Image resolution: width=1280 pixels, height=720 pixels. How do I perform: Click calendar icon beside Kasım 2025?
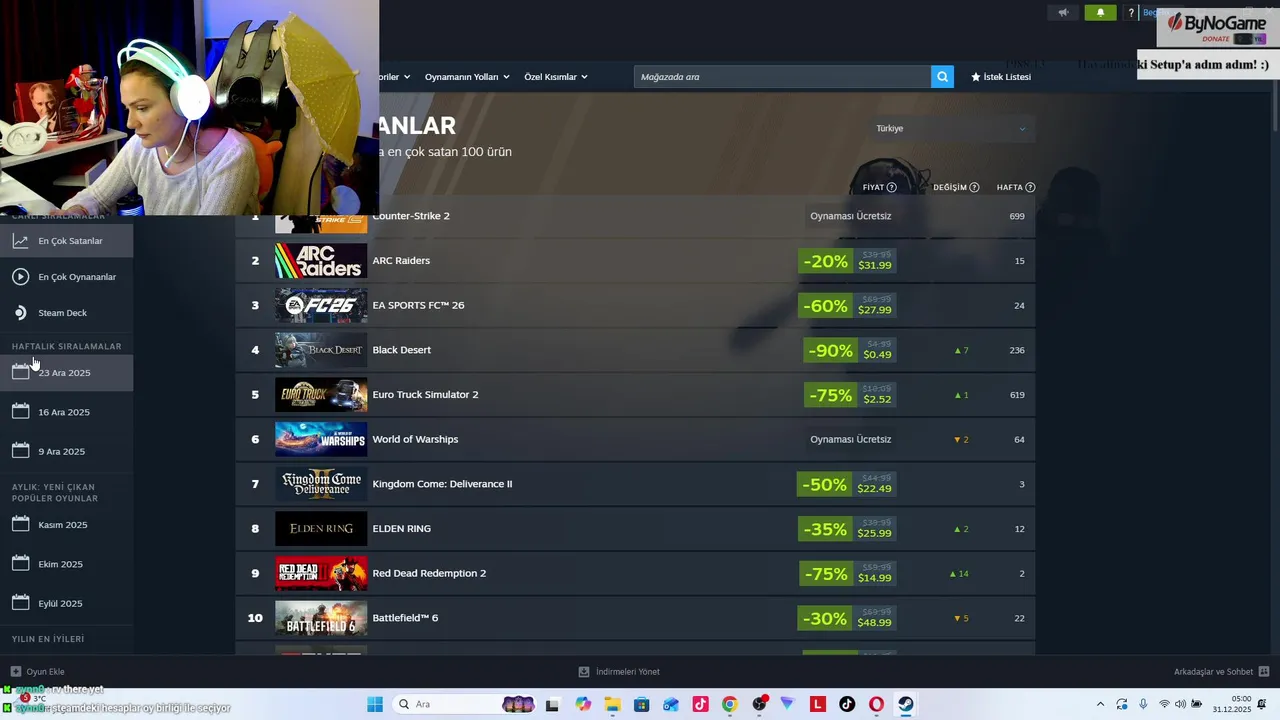20,524
